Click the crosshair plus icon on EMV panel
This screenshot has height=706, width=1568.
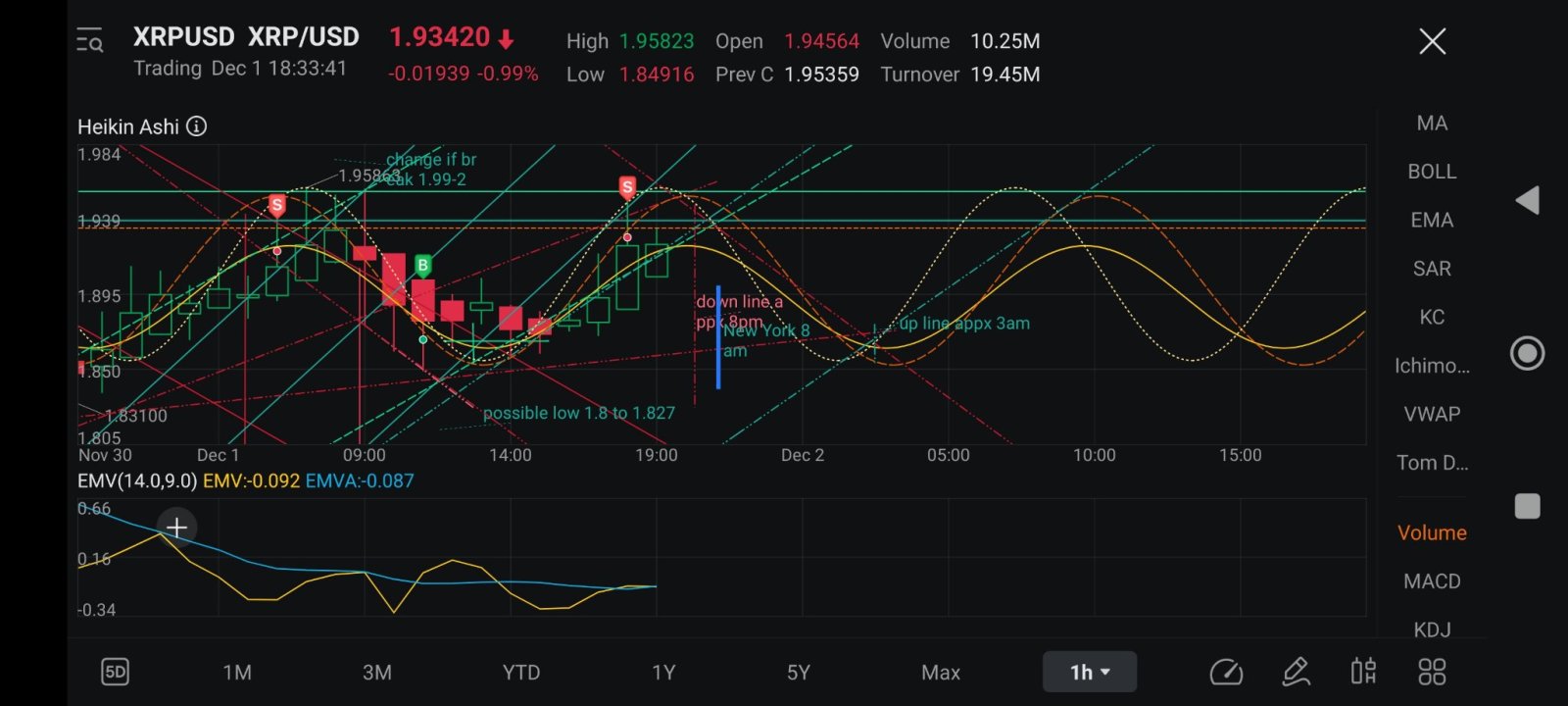click(x=176, y=528)
